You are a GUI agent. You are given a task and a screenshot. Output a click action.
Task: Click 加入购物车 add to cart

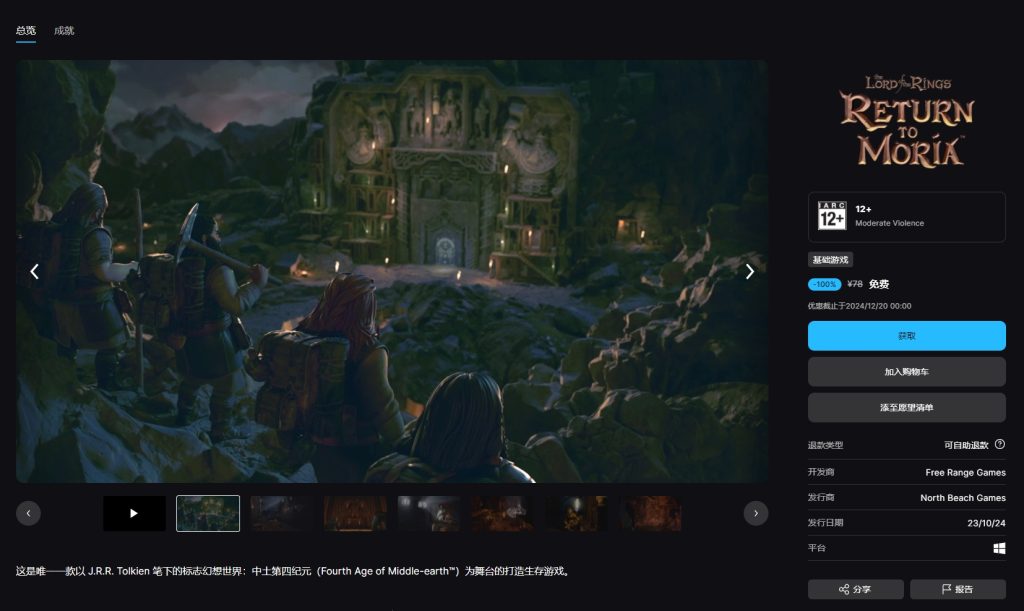(906, 371)
